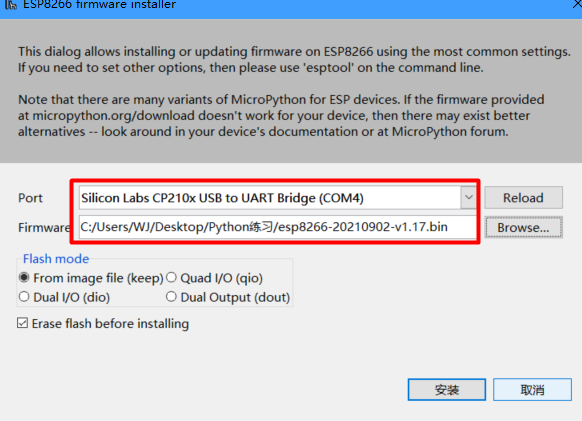Click the note about micropython.org/download

(x=281, y=115)
